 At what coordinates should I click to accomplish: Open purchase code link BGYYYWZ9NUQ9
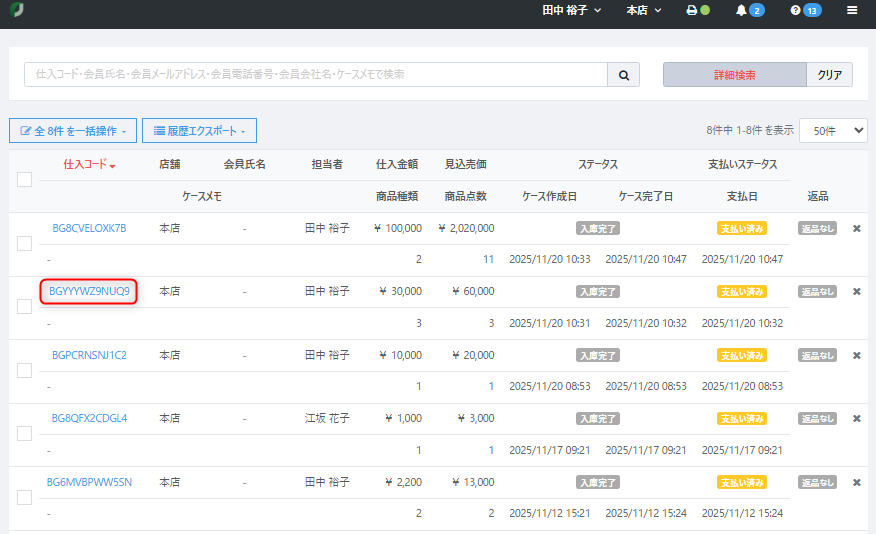(x=89, y=291)
